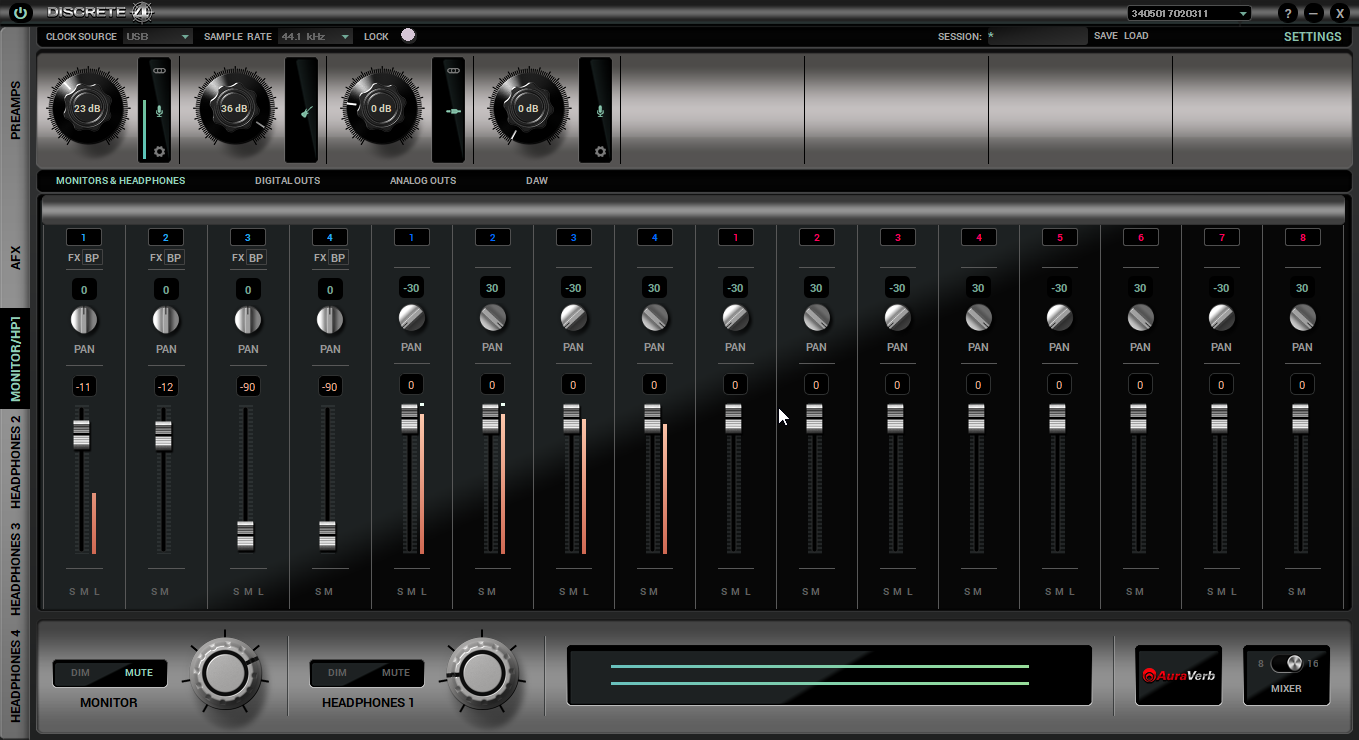
Task: Click the -11 fader value box
Action: coord(84,387)
